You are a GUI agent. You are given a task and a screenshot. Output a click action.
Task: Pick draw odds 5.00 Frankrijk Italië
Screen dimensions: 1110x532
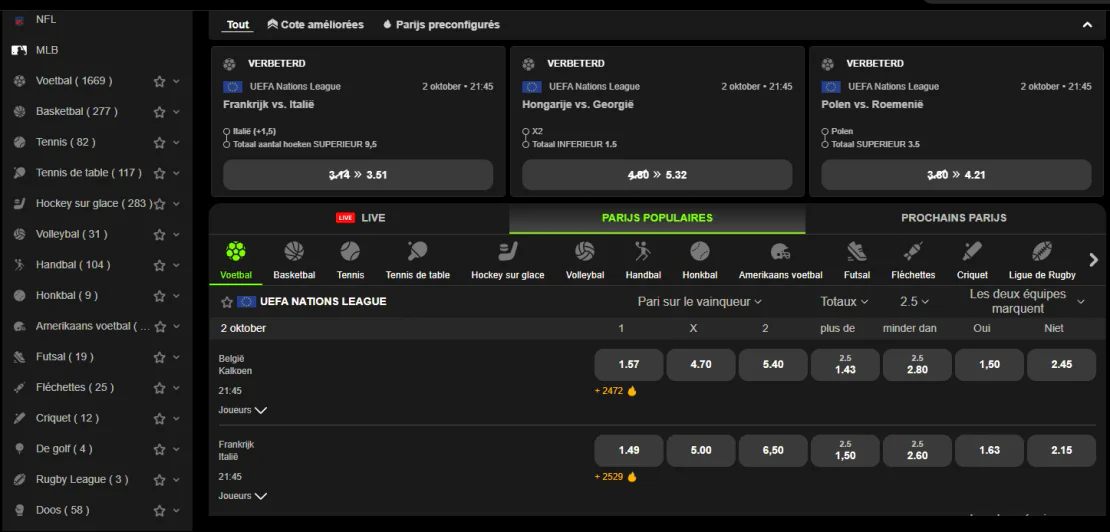[701, 451]
